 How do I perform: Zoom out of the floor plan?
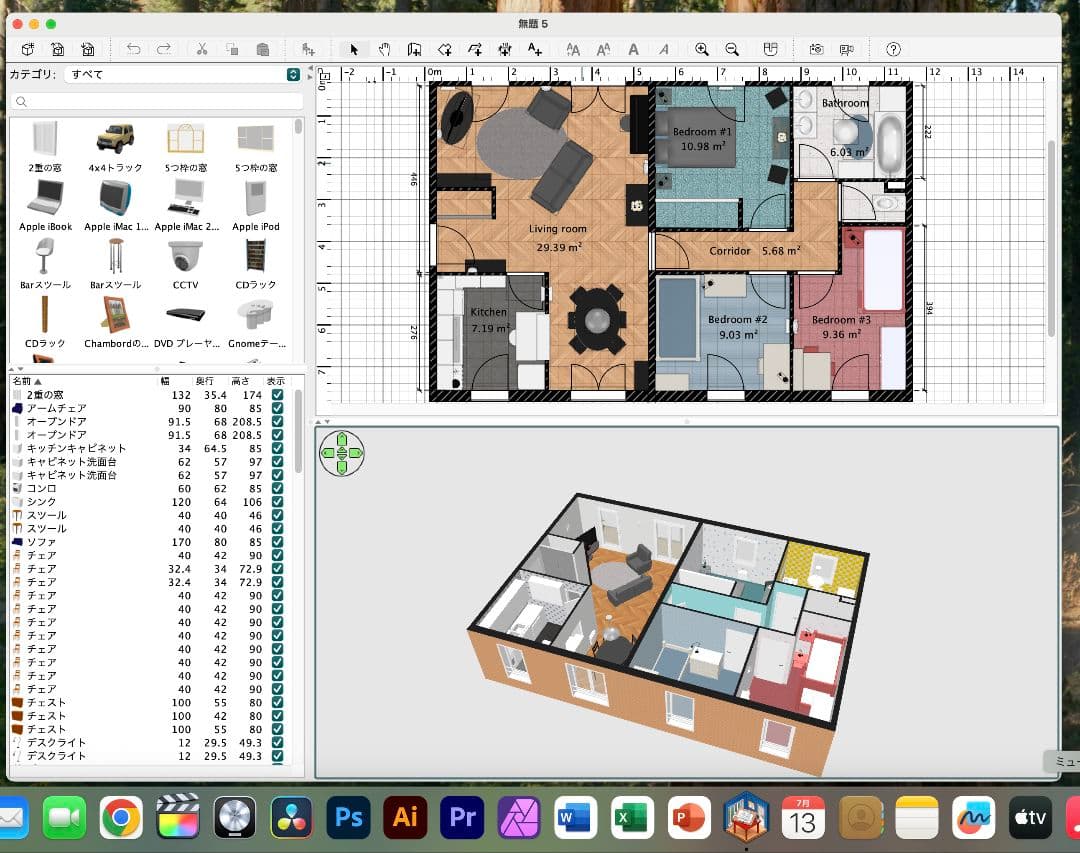point(733,49)
